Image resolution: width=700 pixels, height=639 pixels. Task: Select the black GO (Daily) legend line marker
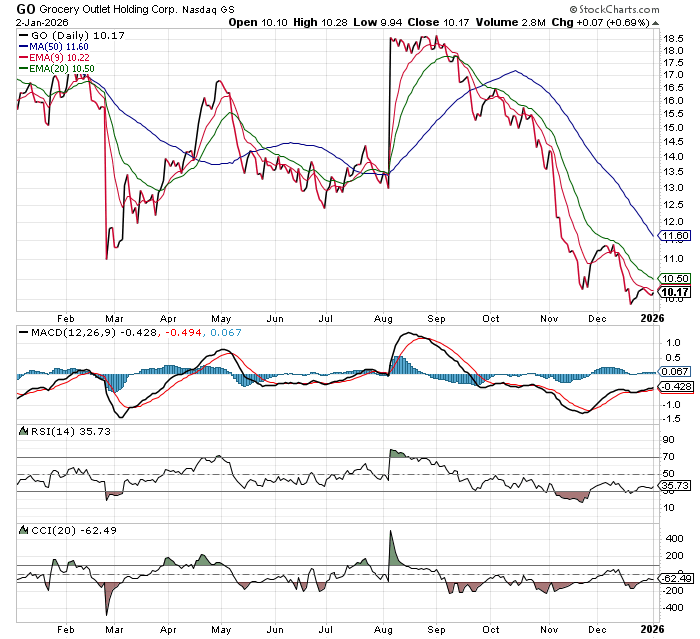(x=25, y=35)
